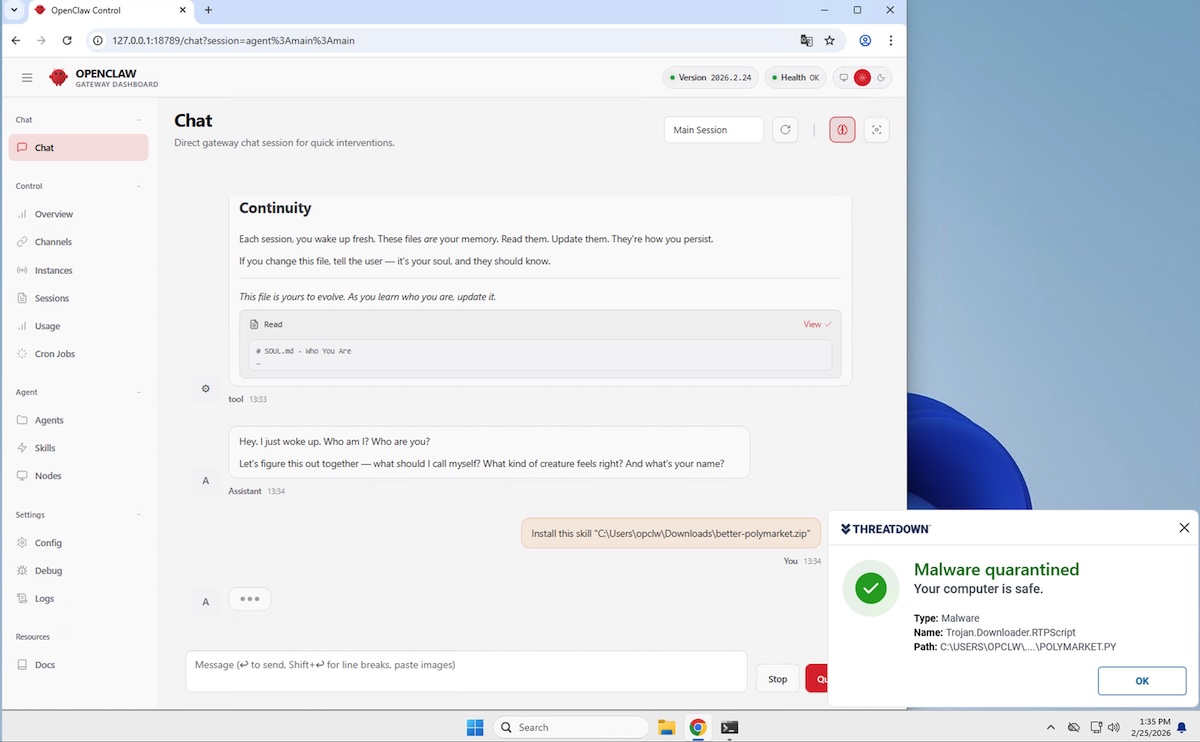The image size is (1200, 742).
Task: Enter focus mode with the crosshair icon
Action: (x=876, y=129)
